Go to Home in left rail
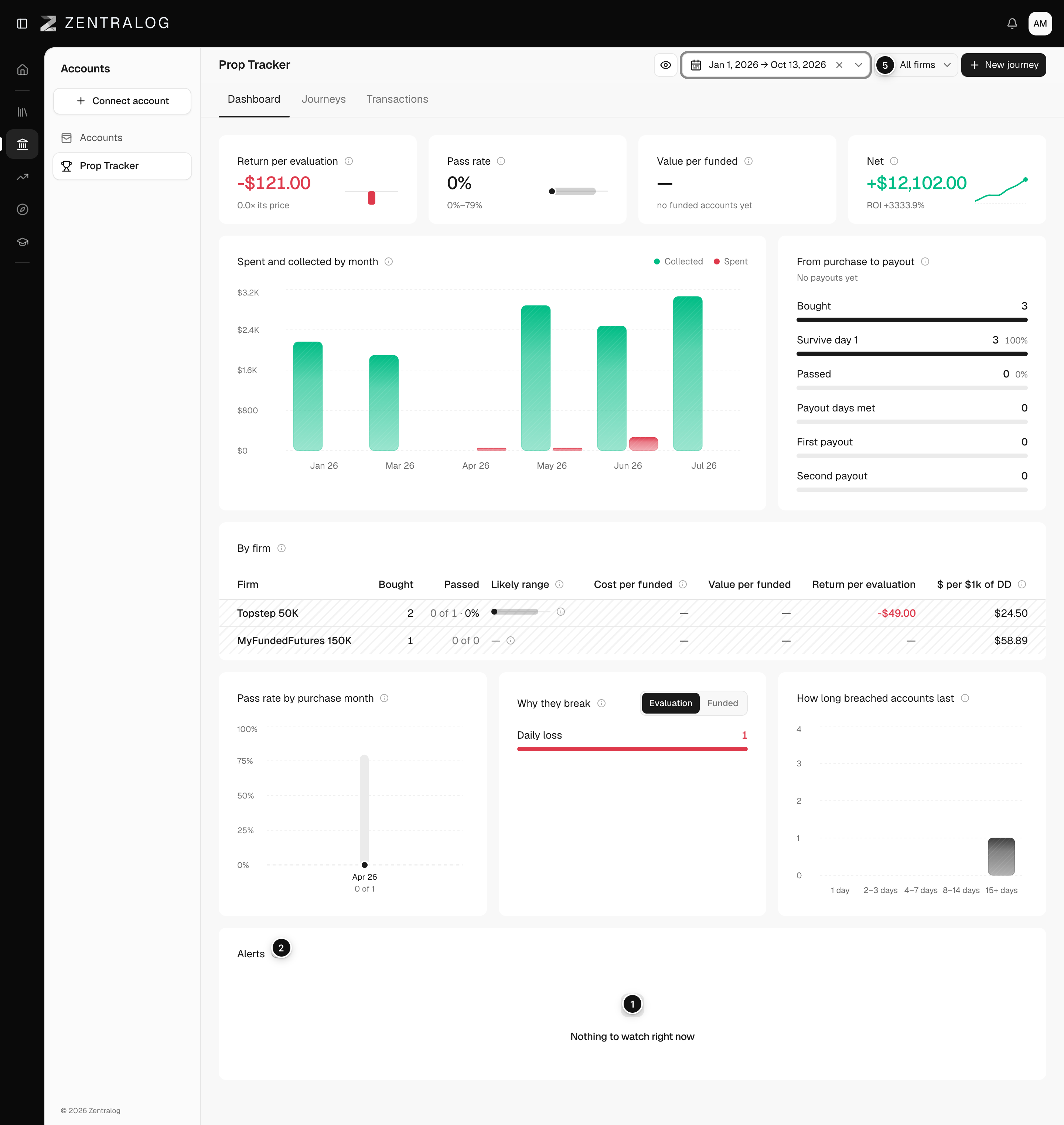1064x1125 pixels. tap(22, 70)
